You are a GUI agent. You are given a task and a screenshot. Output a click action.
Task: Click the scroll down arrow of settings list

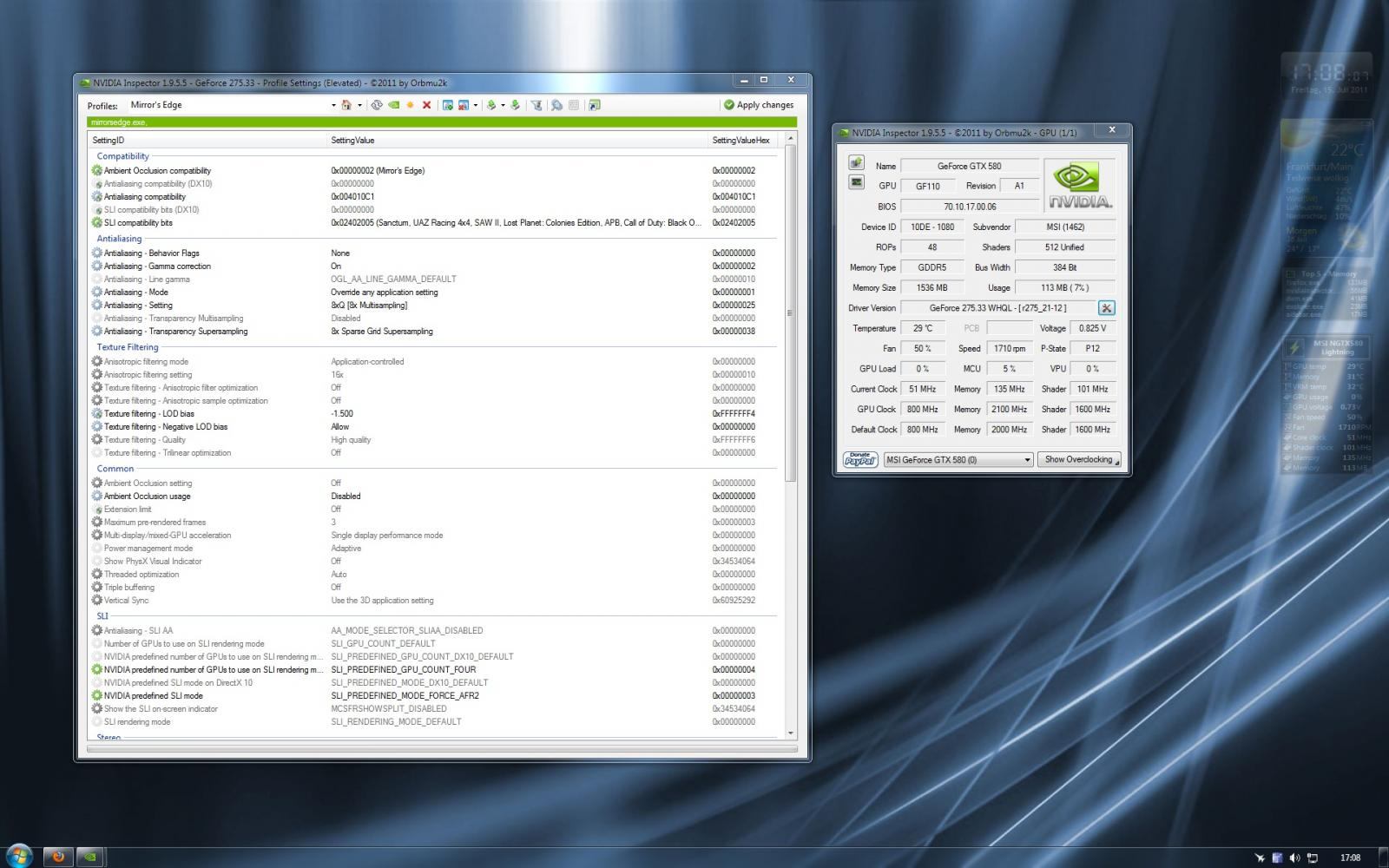[790, 733]
